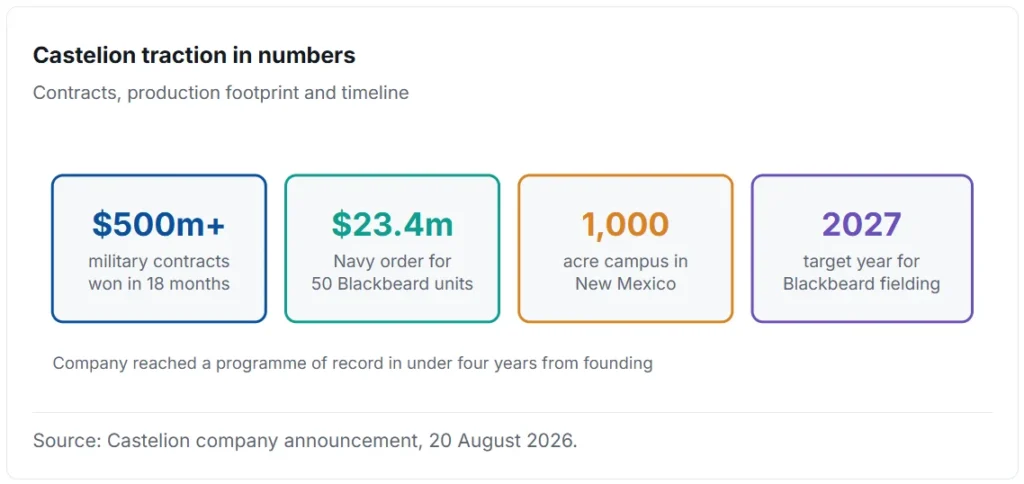Click the horizontal divider above the source

512,412
